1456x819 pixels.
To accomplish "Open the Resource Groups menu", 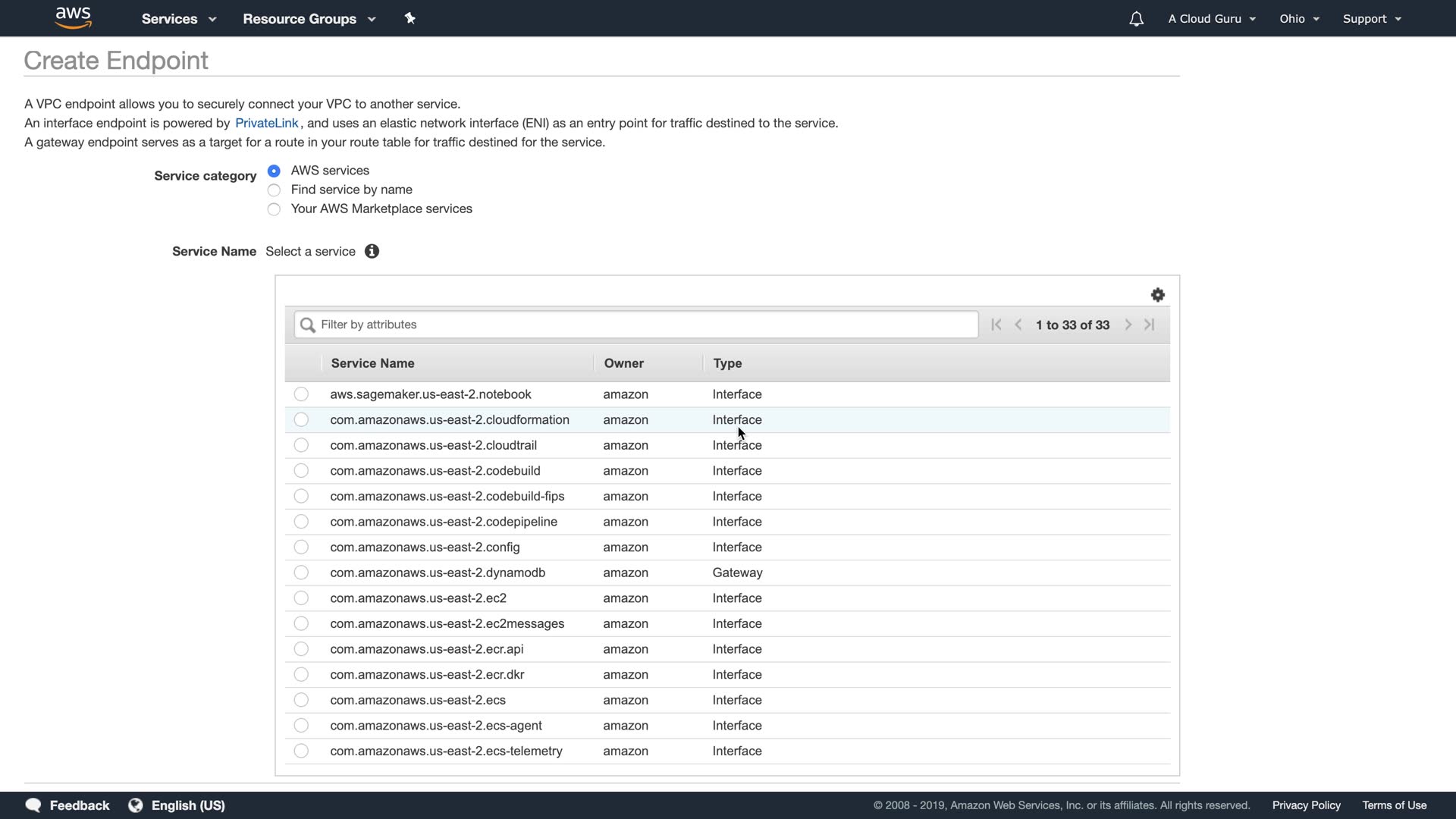I will [309, 19].
